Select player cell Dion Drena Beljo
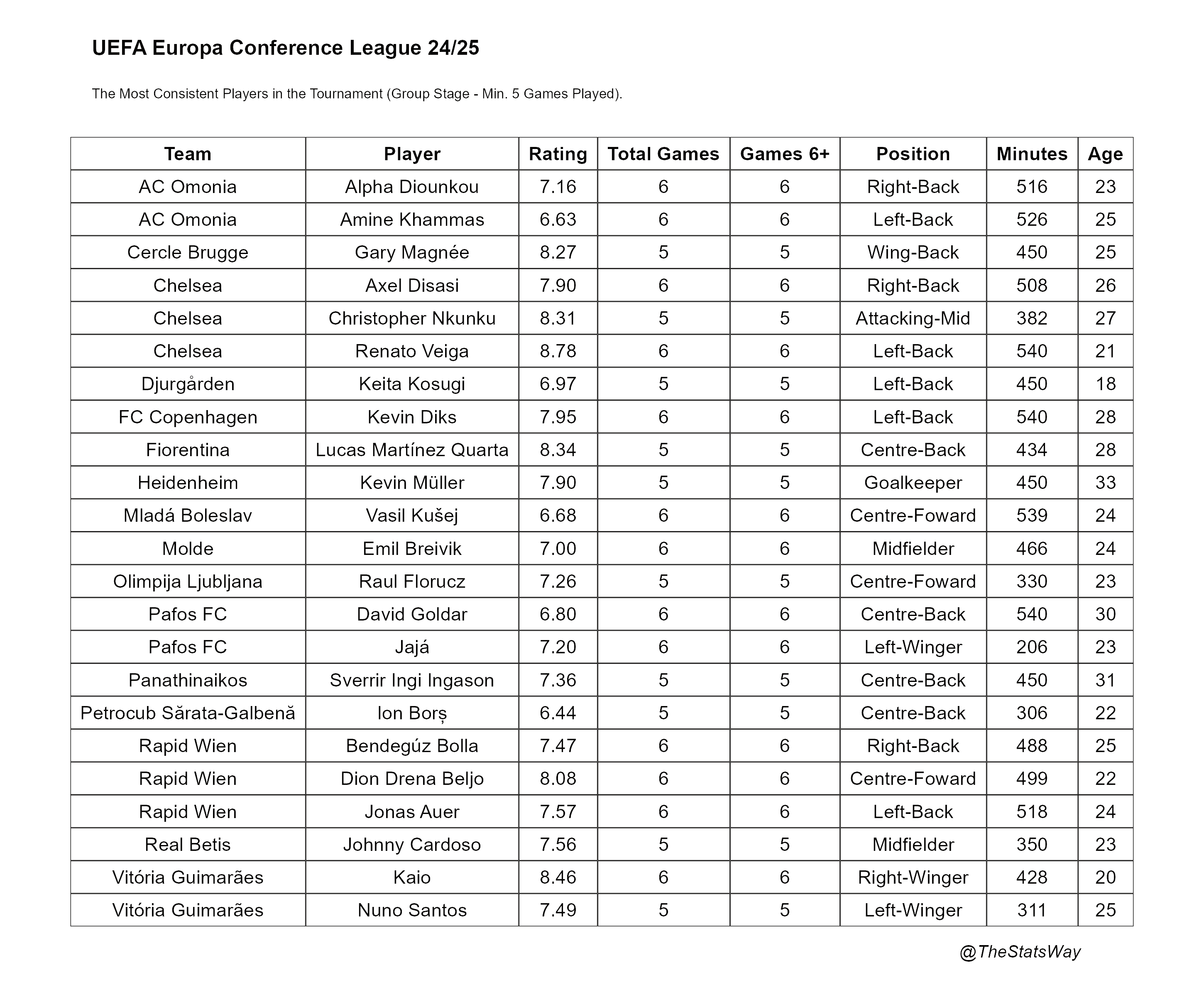1204x987 pixels. pos(412,779)
